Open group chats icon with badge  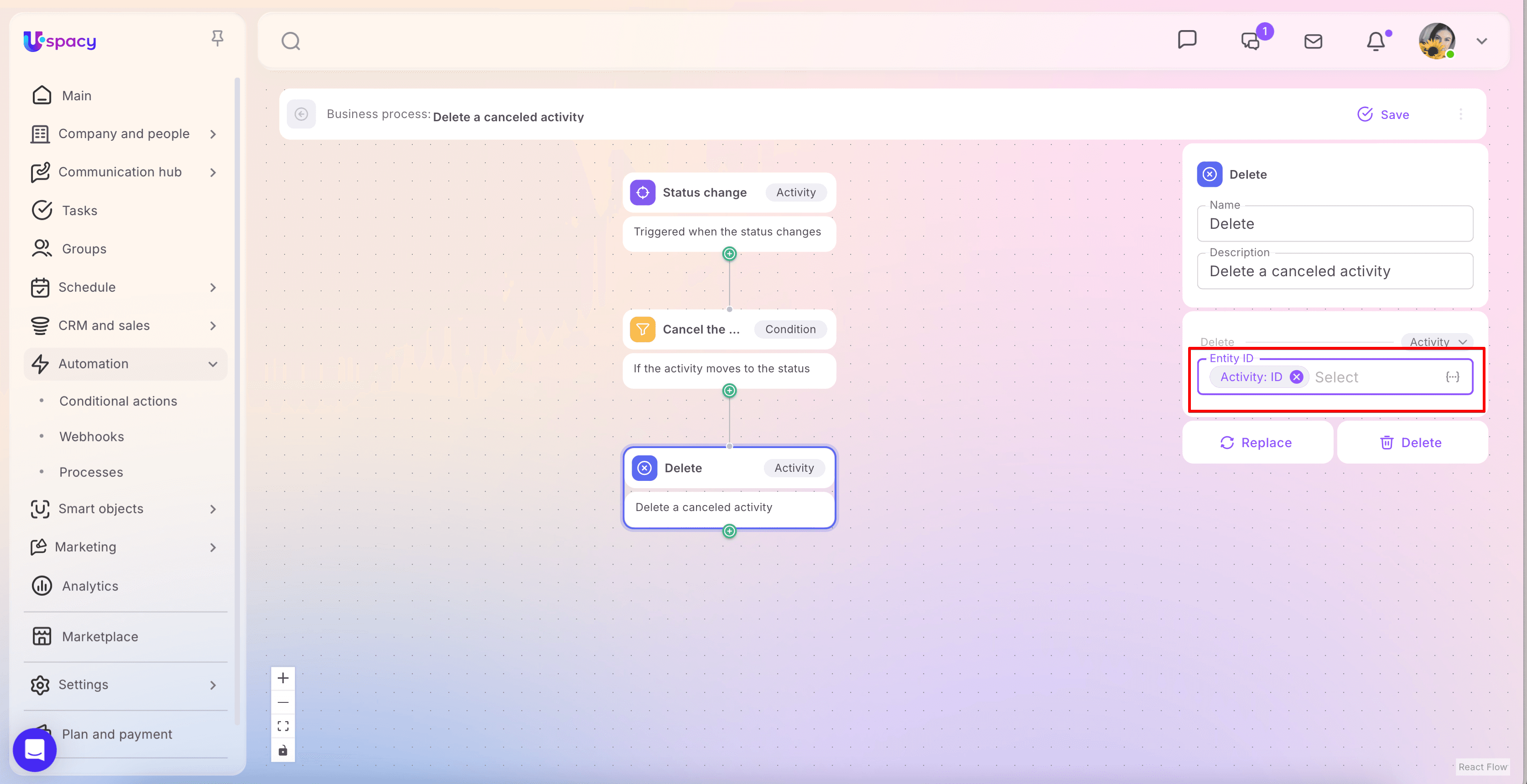(x=1251, y=41)
